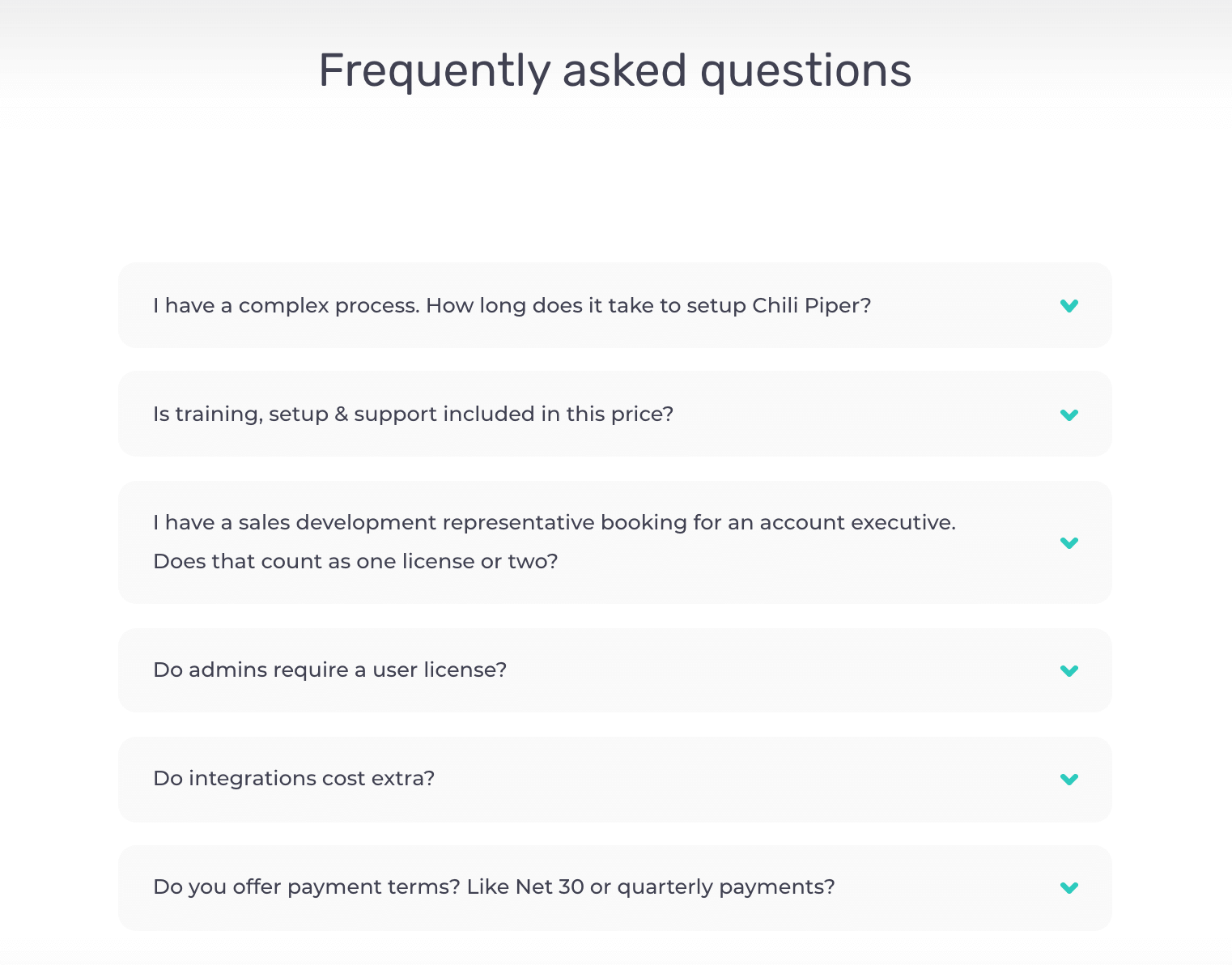Click 'quarterly payments' in the last question
The image size is (1232, 965).
click(x=724, y=887)
